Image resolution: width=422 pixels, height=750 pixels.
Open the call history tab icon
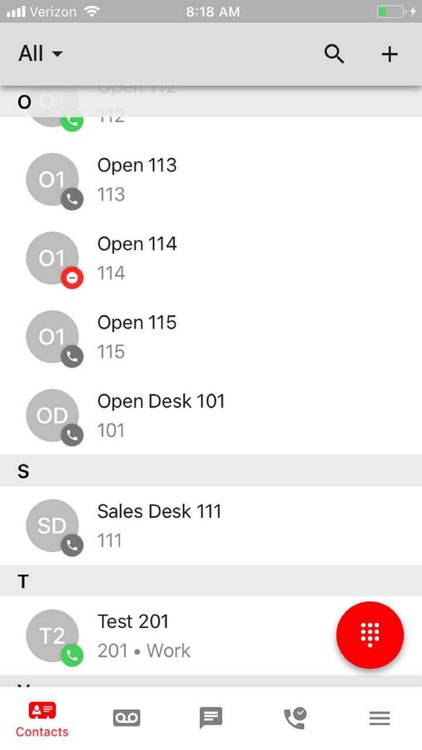(295, 717)
